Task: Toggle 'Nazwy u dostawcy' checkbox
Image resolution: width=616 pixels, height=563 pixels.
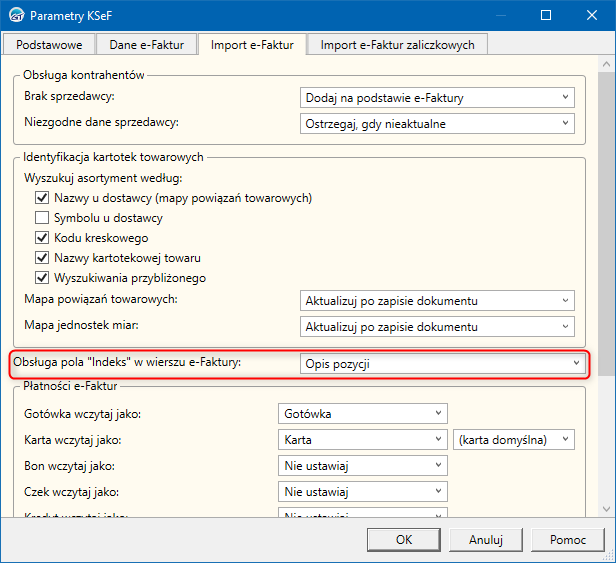Action: point(42,198)
